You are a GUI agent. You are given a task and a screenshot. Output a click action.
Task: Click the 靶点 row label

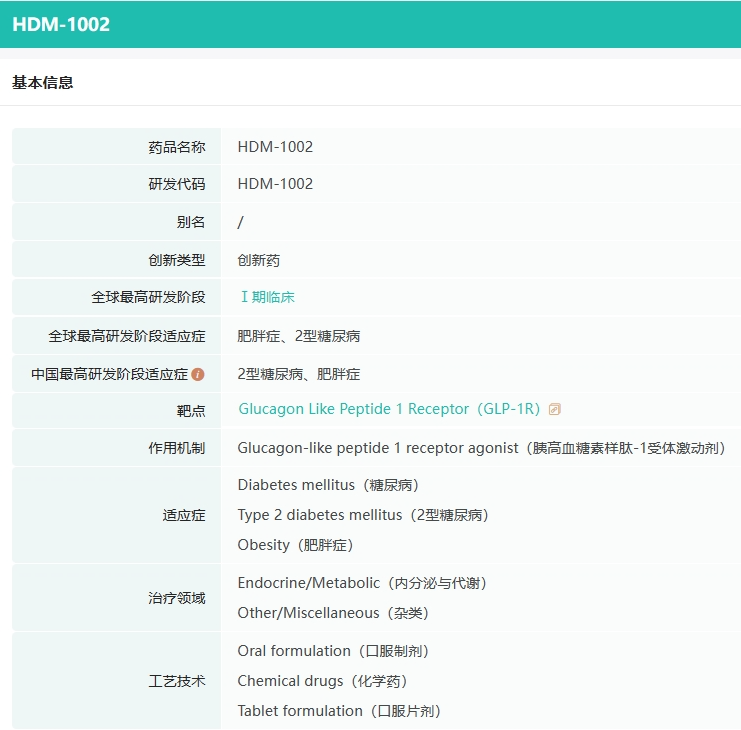(x=191, y=411)
